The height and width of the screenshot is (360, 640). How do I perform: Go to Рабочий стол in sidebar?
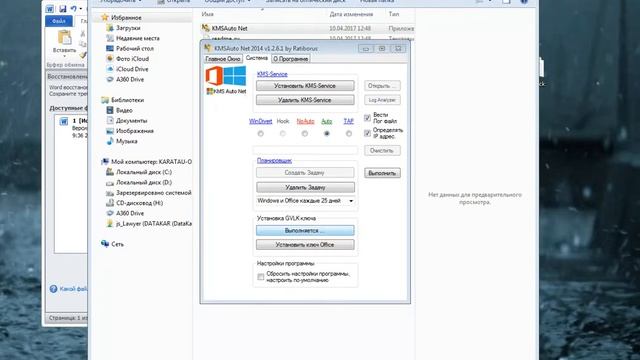(135, 48)
